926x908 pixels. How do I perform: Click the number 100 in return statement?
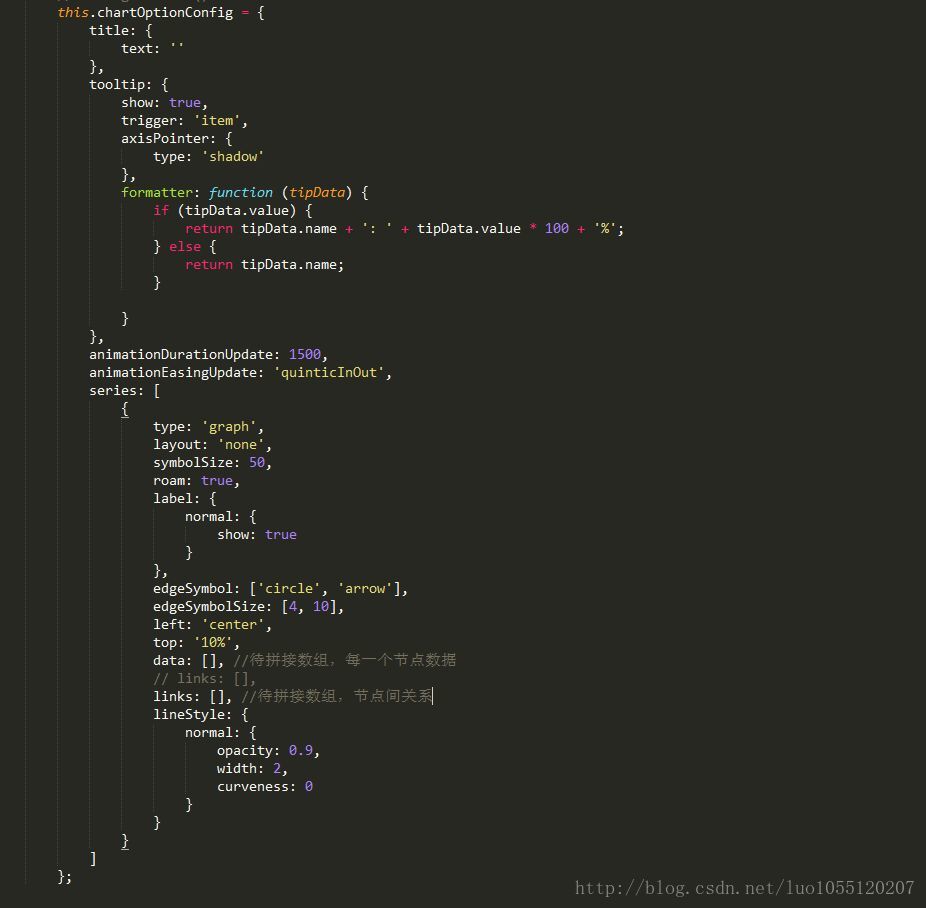[557, 228]
